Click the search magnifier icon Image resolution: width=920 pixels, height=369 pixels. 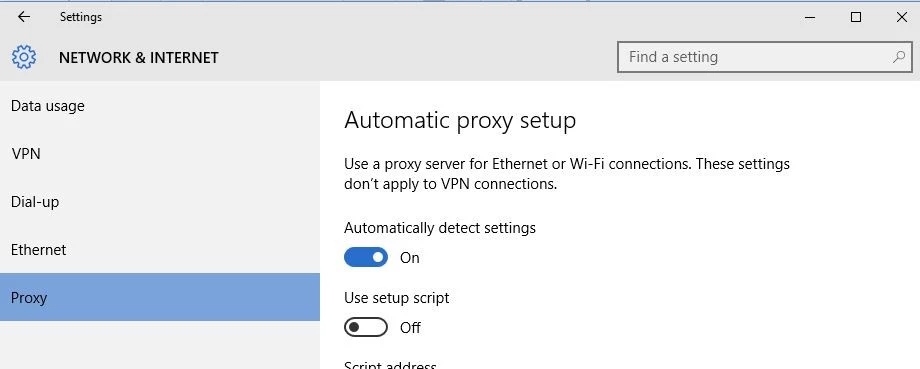pos(898,57)
